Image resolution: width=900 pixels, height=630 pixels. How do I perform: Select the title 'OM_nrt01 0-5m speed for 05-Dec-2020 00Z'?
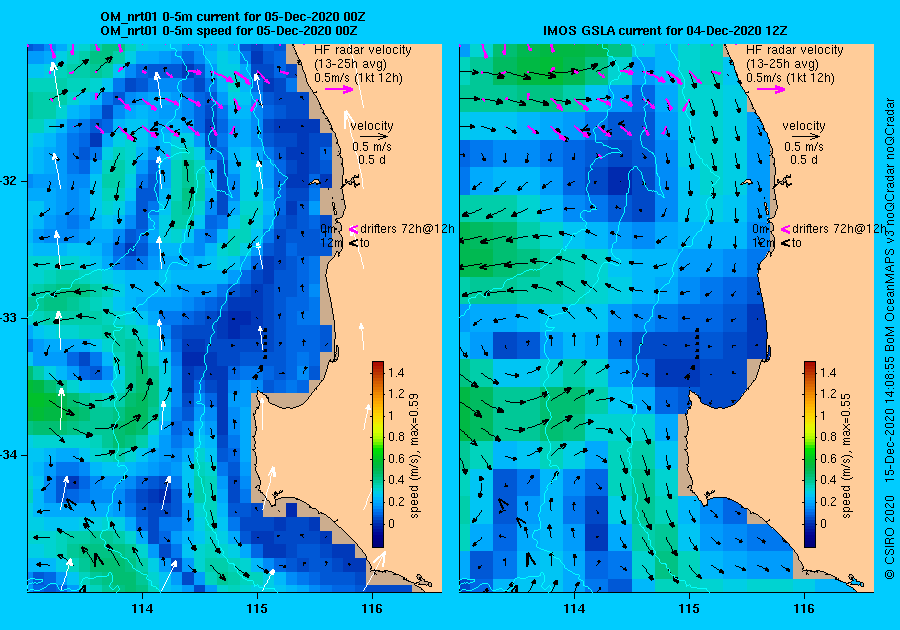[x=229, y=31]
